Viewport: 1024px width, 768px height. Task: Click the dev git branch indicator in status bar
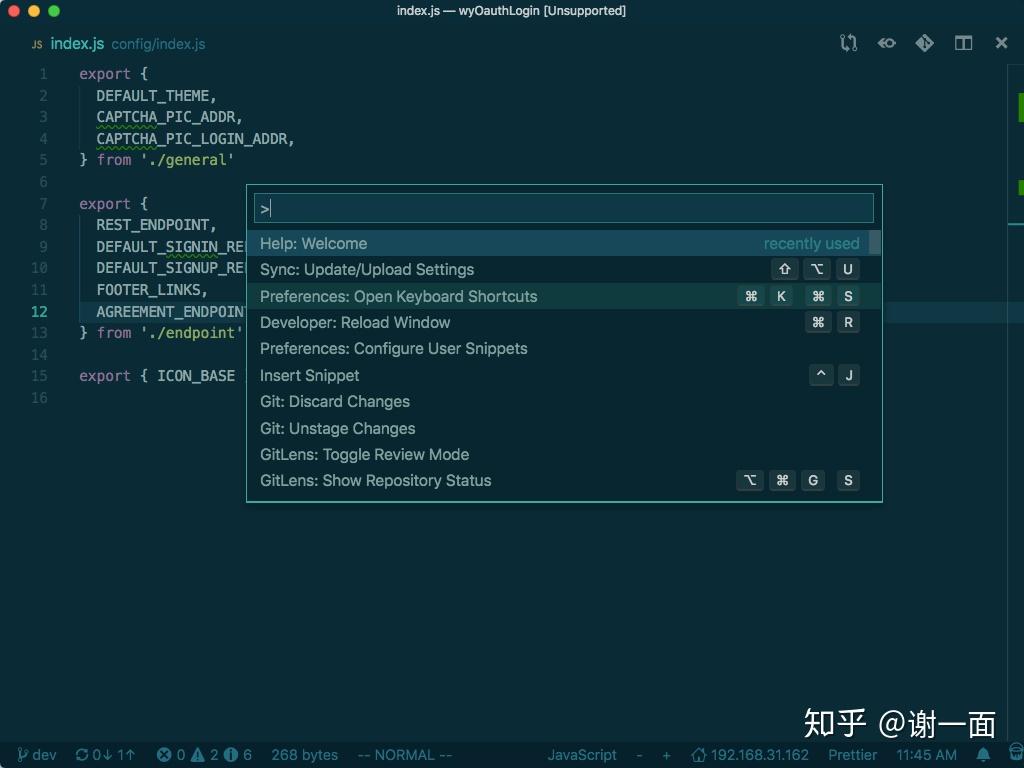(35, 755)
